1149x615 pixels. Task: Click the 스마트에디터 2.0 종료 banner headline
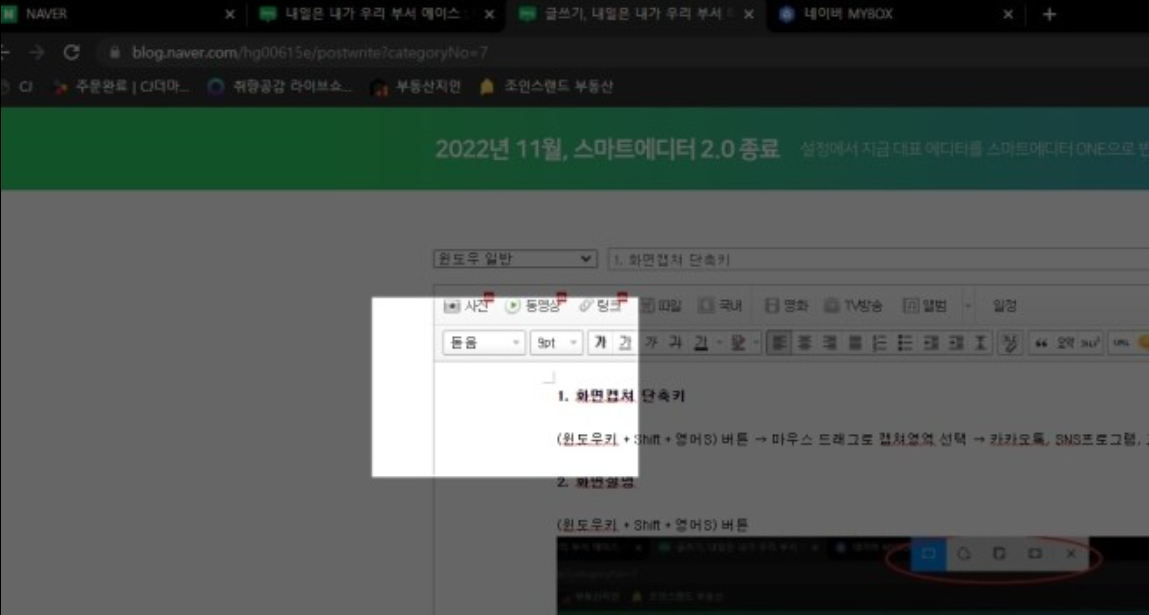[606, 149]
